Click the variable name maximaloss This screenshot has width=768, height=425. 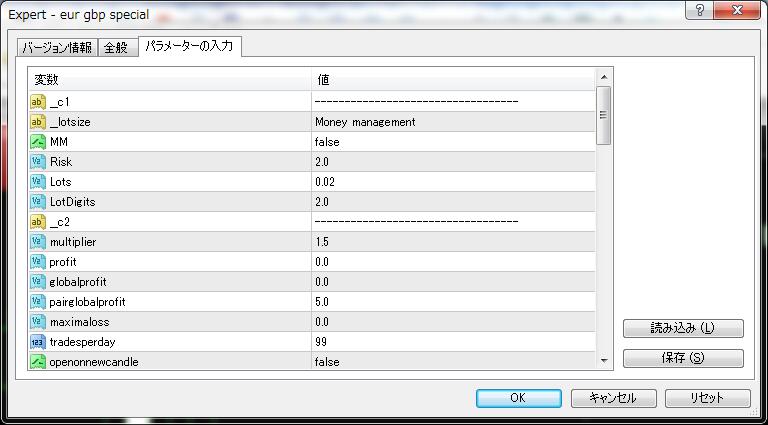pos(79,322)
